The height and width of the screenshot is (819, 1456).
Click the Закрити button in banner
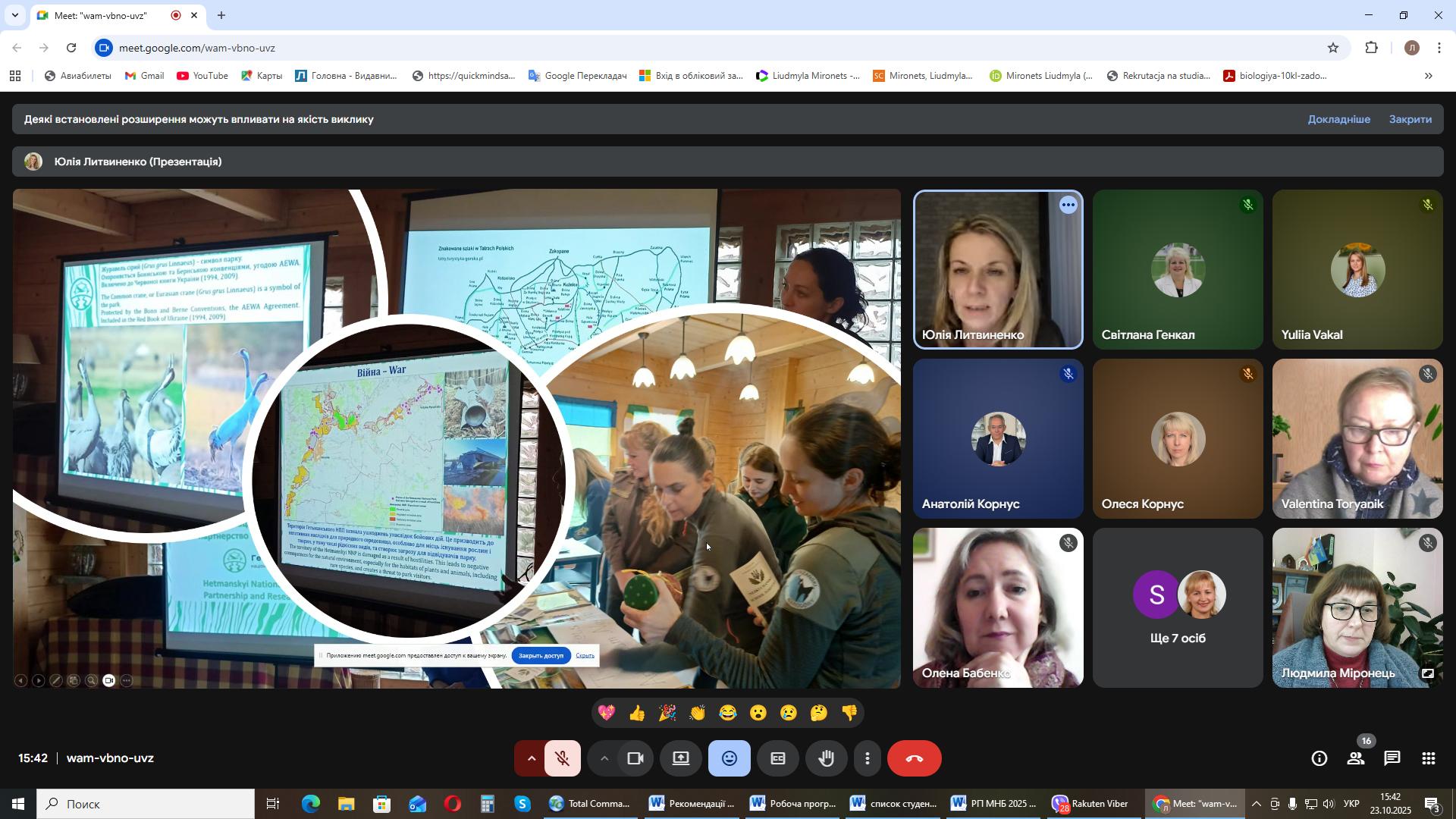pyautogui.click(x=1410, y=120)
